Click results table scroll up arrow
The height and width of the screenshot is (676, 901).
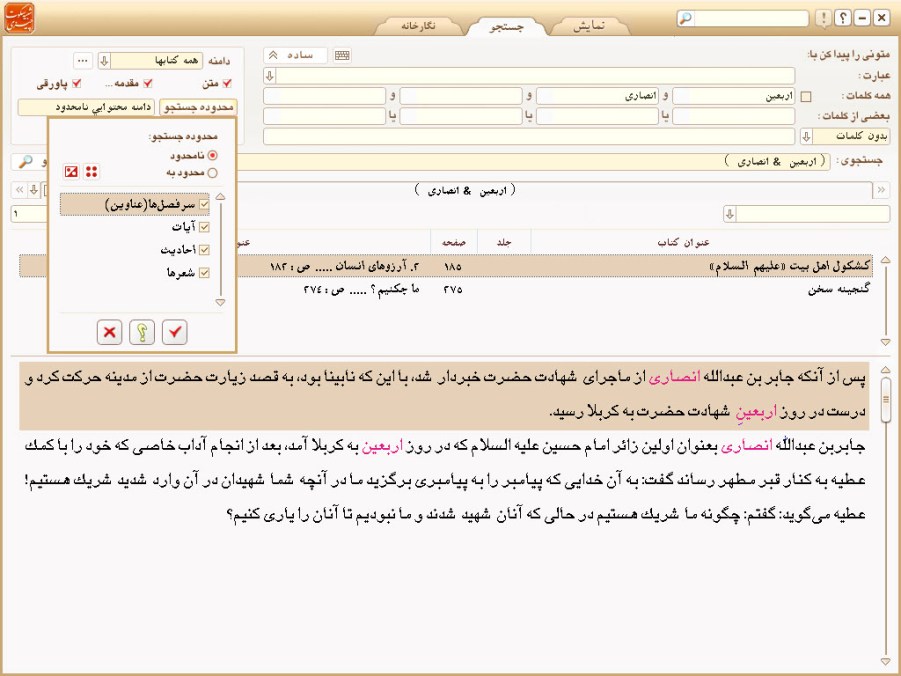click(x=885, y=260)
